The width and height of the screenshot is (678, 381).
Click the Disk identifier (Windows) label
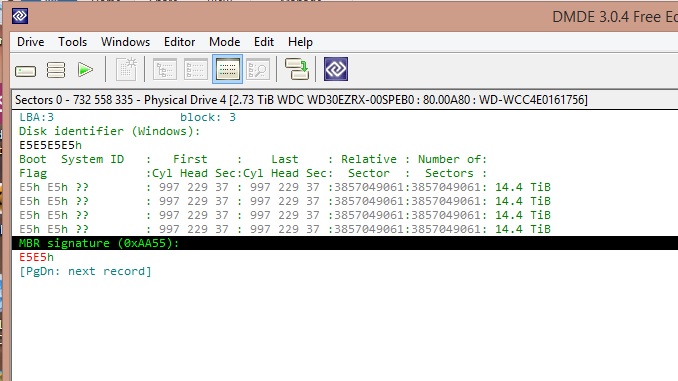pos(109,131)
